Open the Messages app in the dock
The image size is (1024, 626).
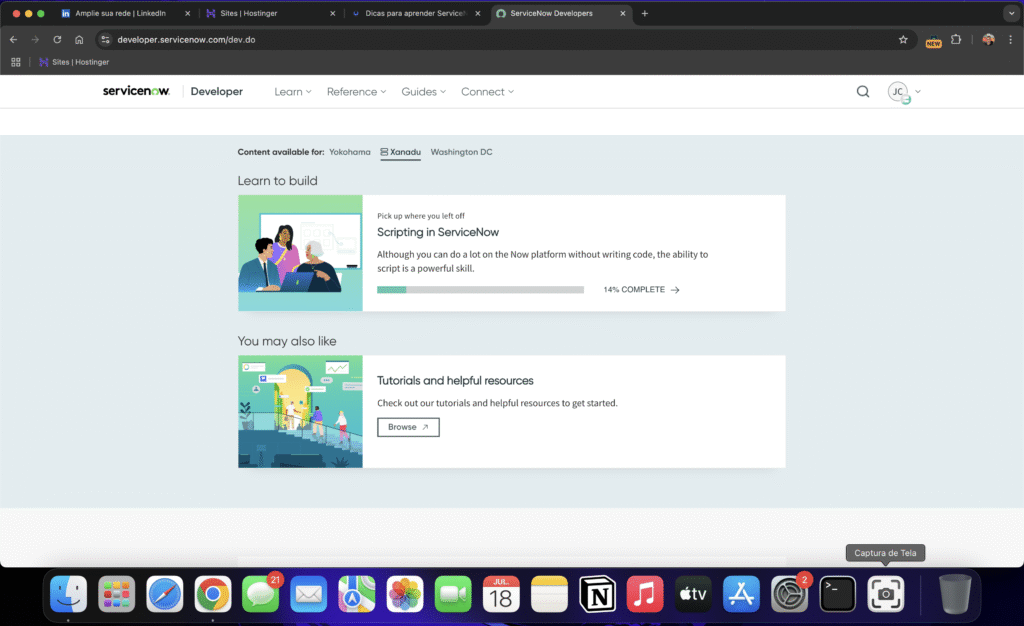[x=261, y=594]
